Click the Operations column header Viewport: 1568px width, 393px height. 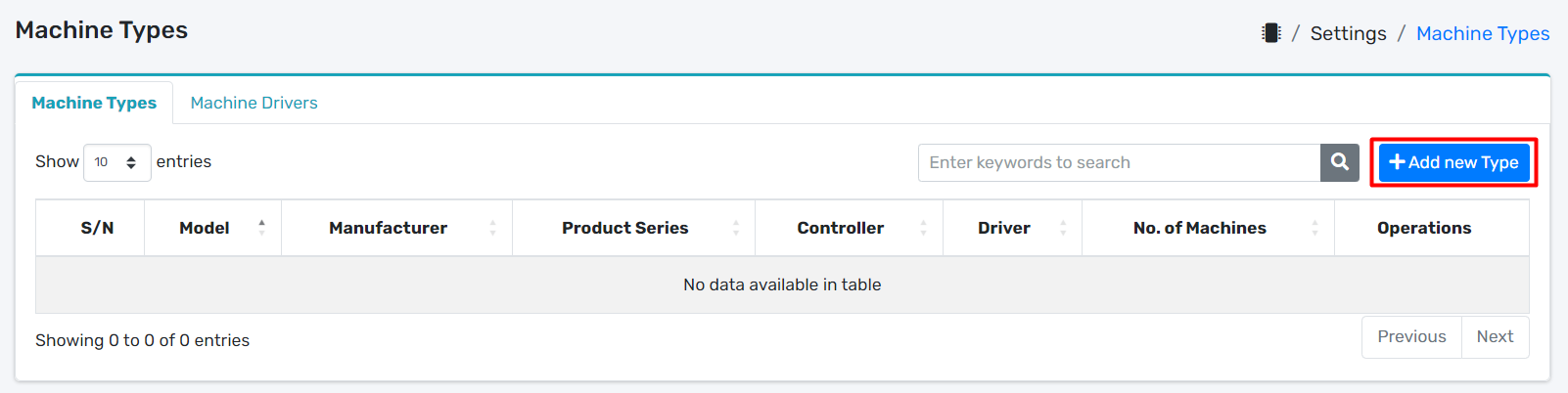click(1424, 228)
